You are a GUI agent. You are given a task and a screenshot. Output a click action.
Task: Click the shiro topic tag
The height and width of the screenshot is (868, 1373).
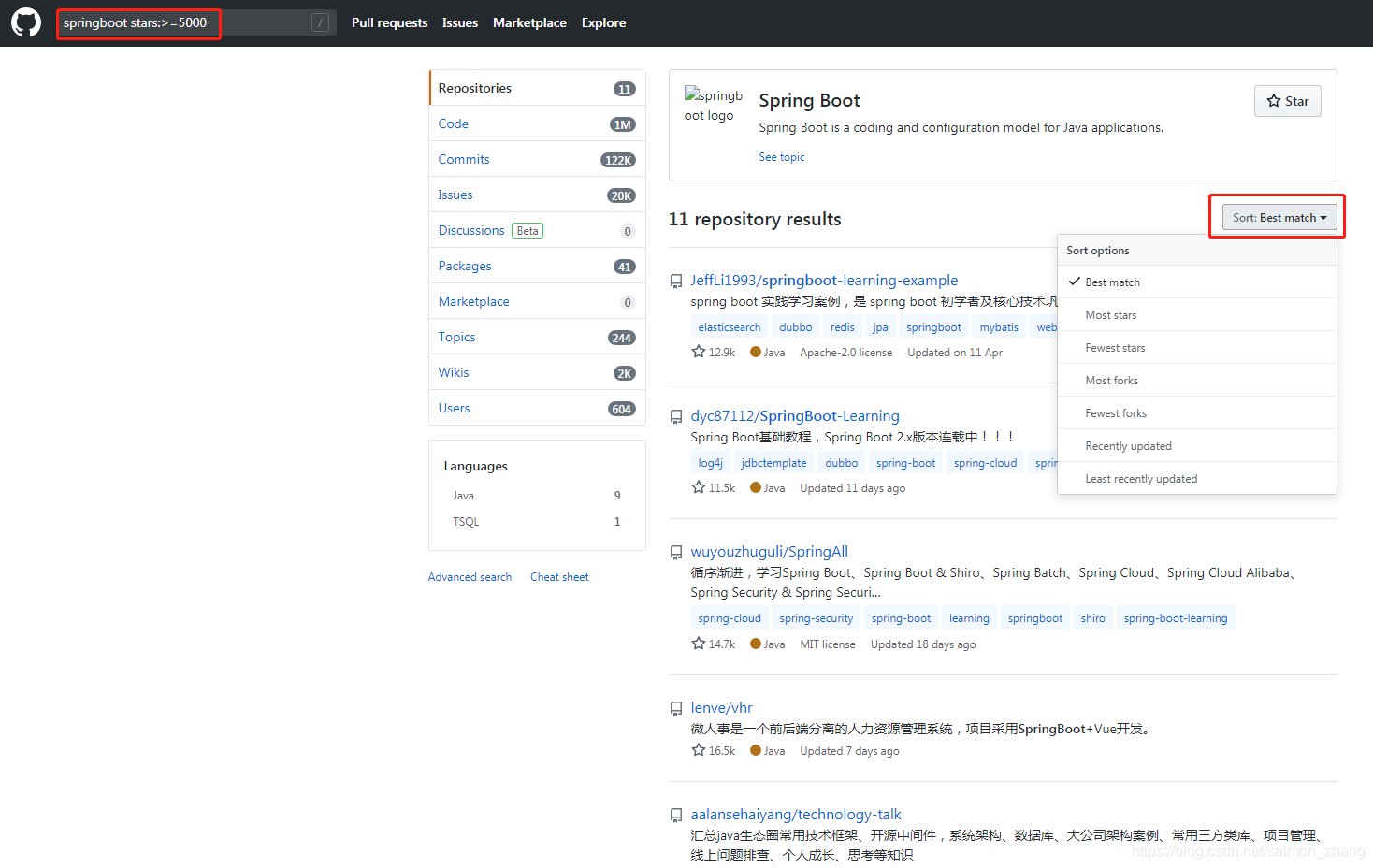coord(1093,618)
